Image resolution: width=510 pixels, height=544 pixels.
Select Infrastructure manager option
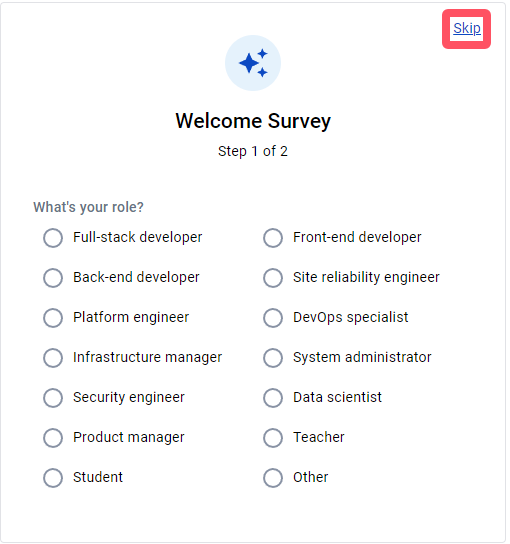tap(53, 357)
